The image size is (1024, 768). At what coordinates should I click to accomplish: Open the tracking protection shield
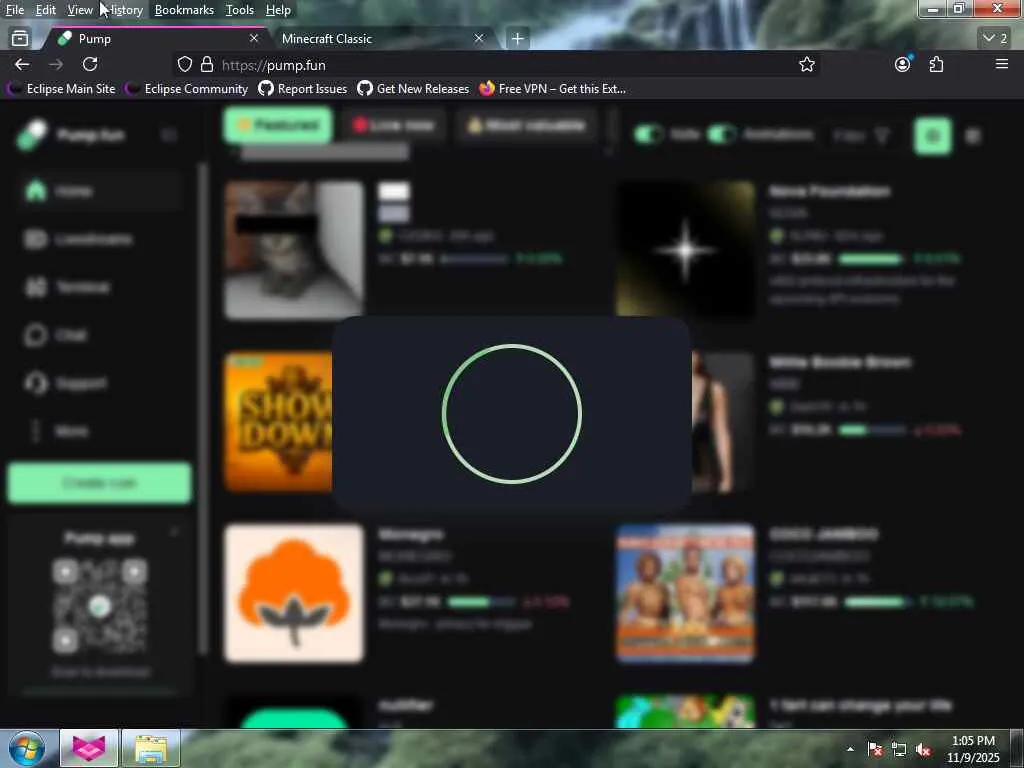pos(185,65)
